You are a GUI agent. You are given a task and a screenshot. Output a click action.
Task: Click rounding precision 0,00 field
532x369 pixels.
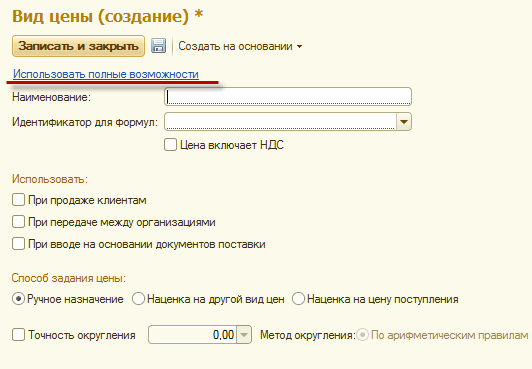click(x=193, y=335)
